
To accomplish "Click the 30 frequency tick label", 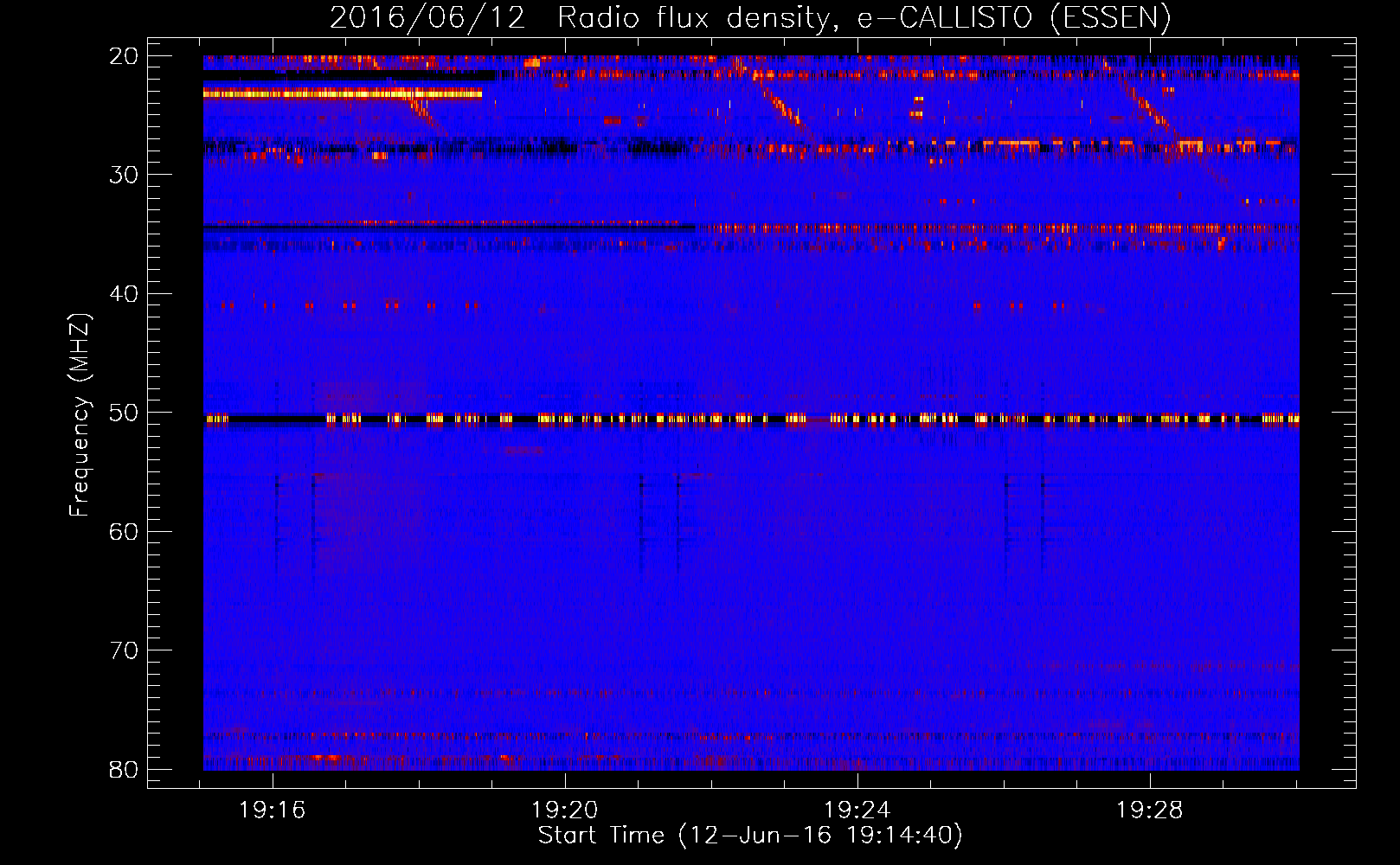I will click(124, 175).
